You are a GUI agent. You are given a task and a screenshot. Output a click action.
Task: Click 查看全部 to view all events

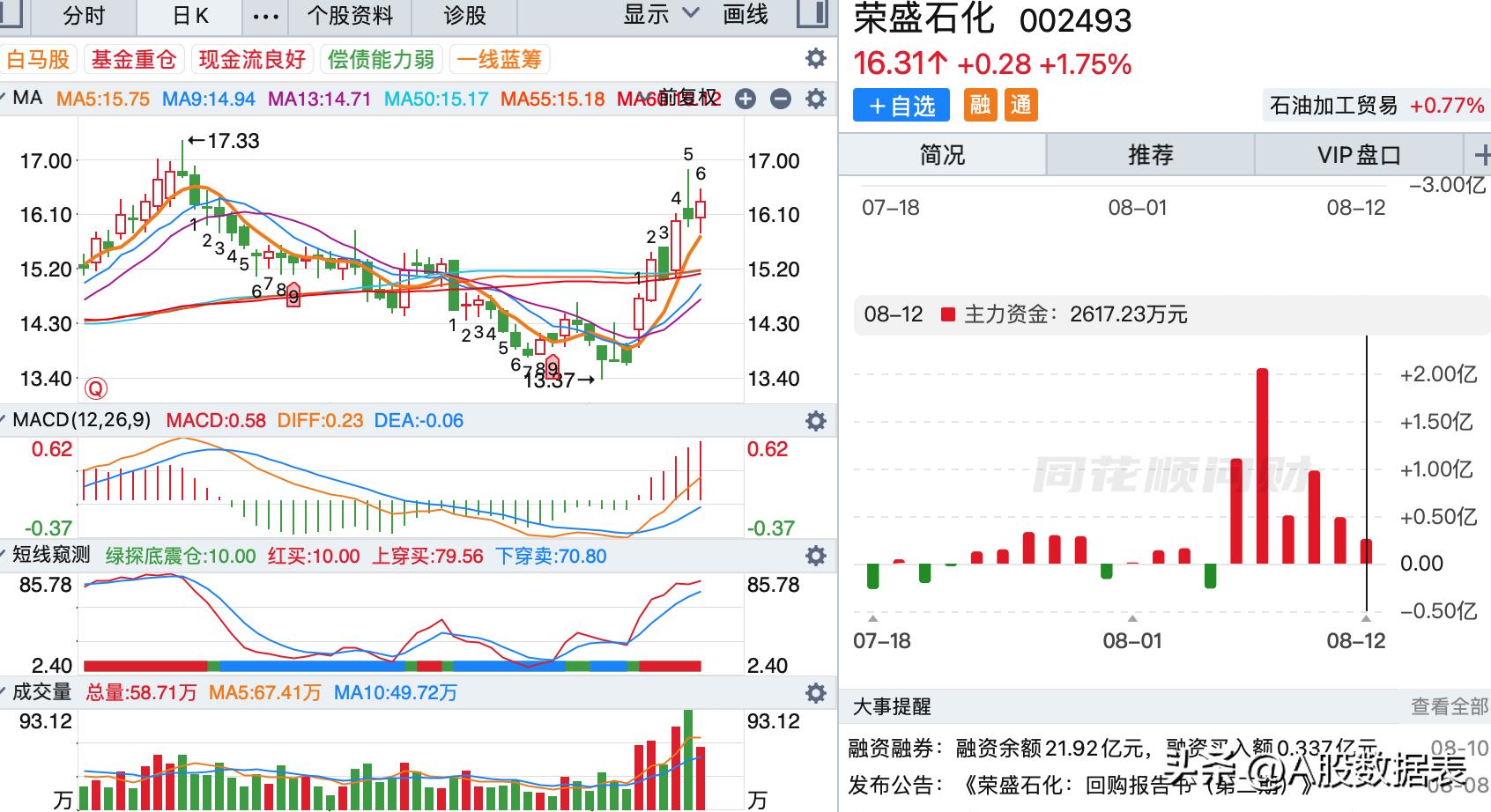tap(1450, 706)
